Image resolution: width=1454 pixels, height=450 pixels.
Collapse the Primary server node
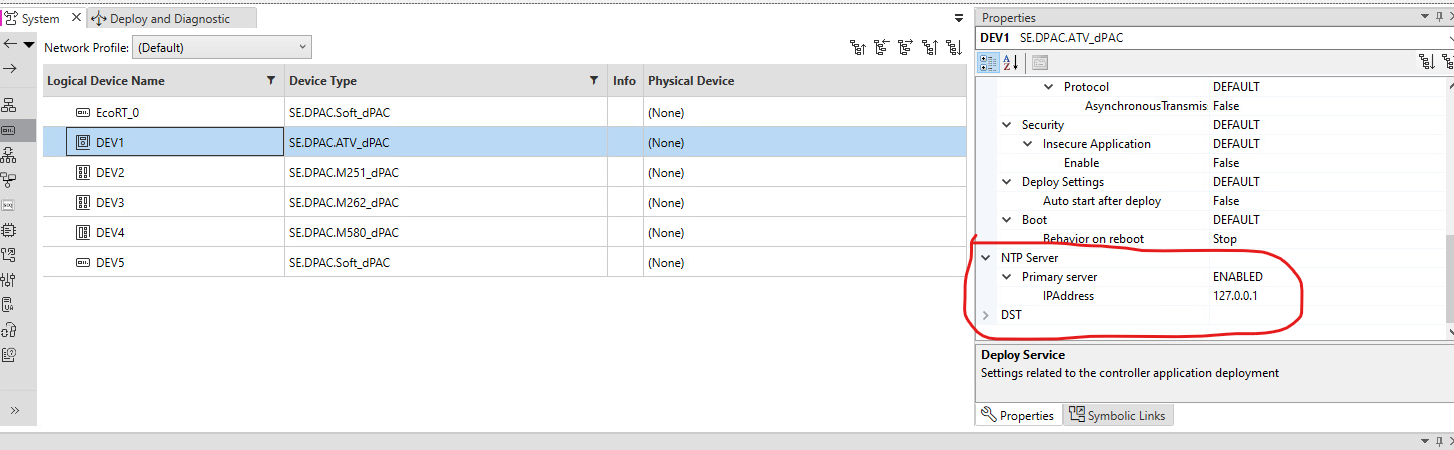[1007, 277]
